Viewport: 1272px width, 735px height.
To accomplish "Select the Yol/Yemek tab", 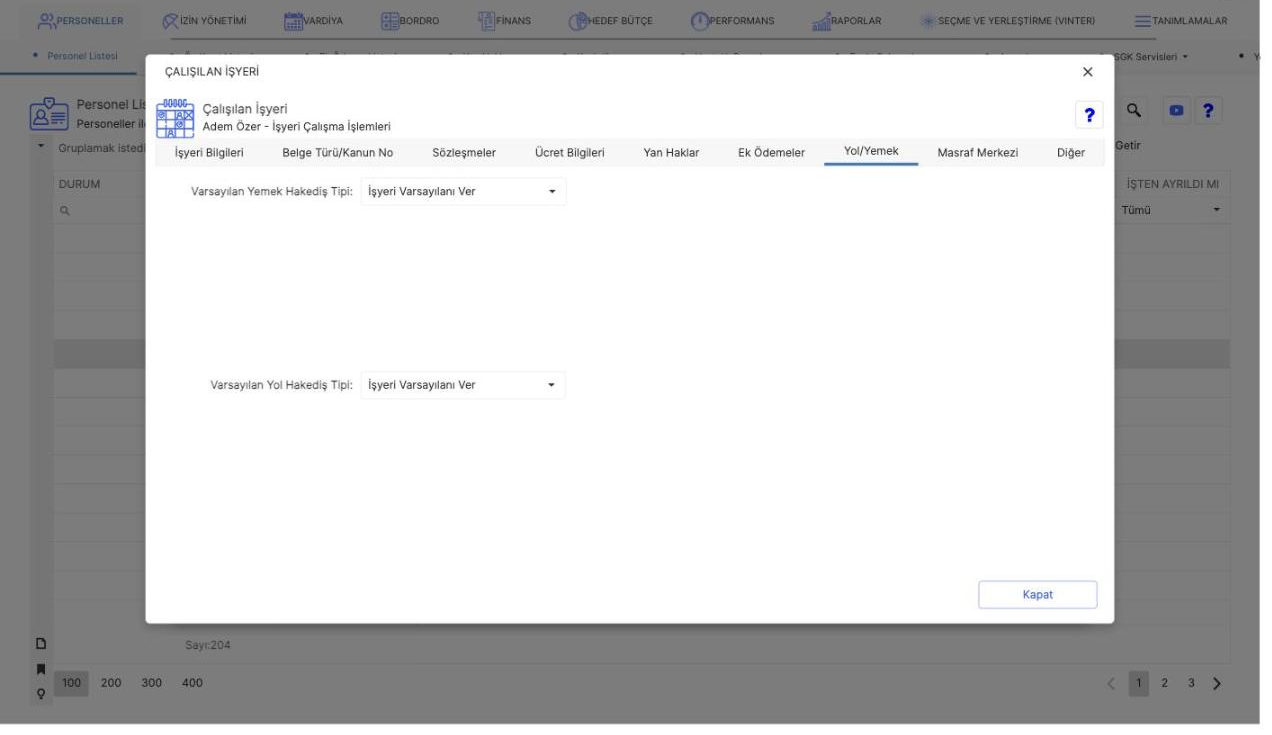I will point(871,152).
